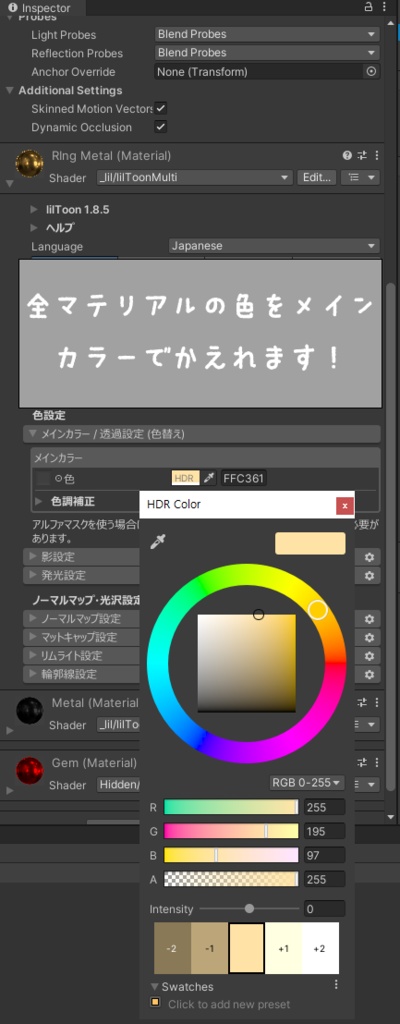Click the Intensity value field
This screenshot has height=1024, width=400.
324,908
